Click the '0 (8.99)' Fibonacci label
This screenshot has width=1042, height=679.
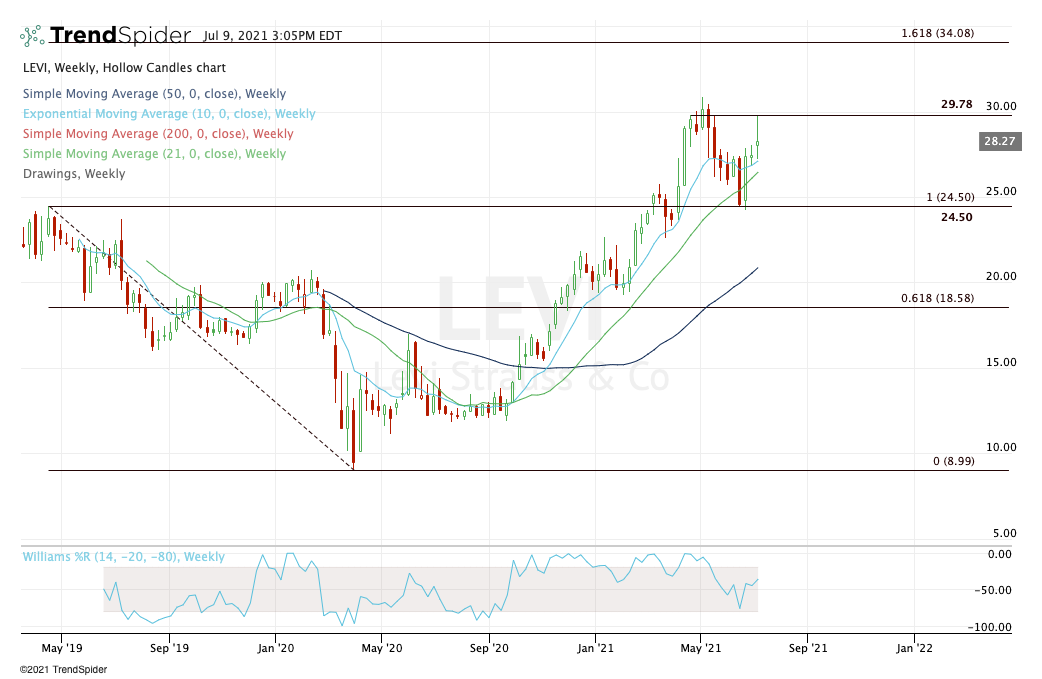coord(954,461)
